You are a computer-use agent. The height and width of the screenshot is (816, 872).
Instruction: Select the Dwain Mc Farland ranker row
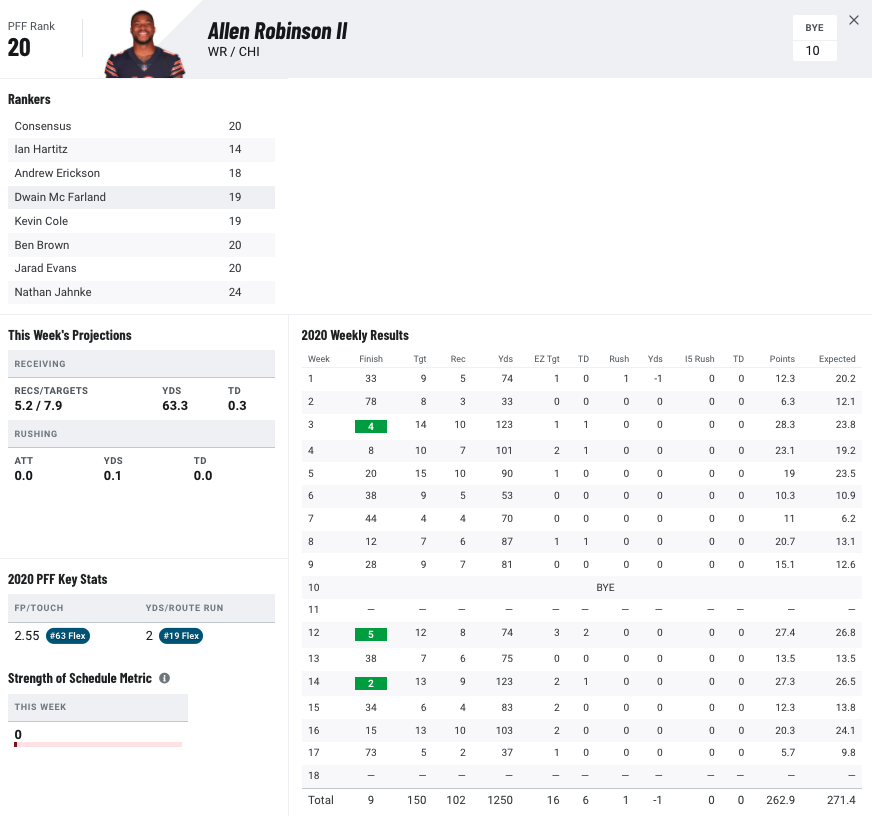click(x=141, y=197)
